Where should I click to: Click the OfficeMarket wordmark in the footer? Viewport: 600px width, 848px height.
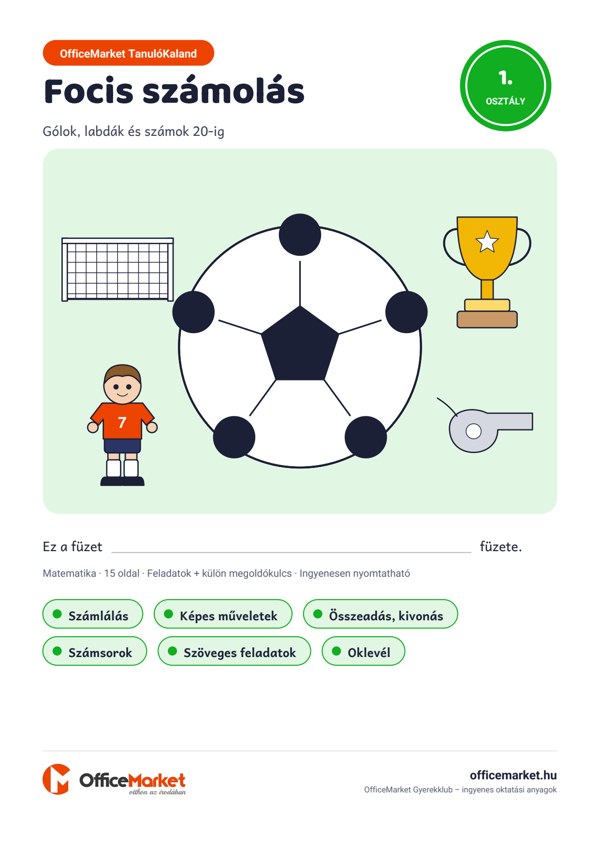click(133, 782)
